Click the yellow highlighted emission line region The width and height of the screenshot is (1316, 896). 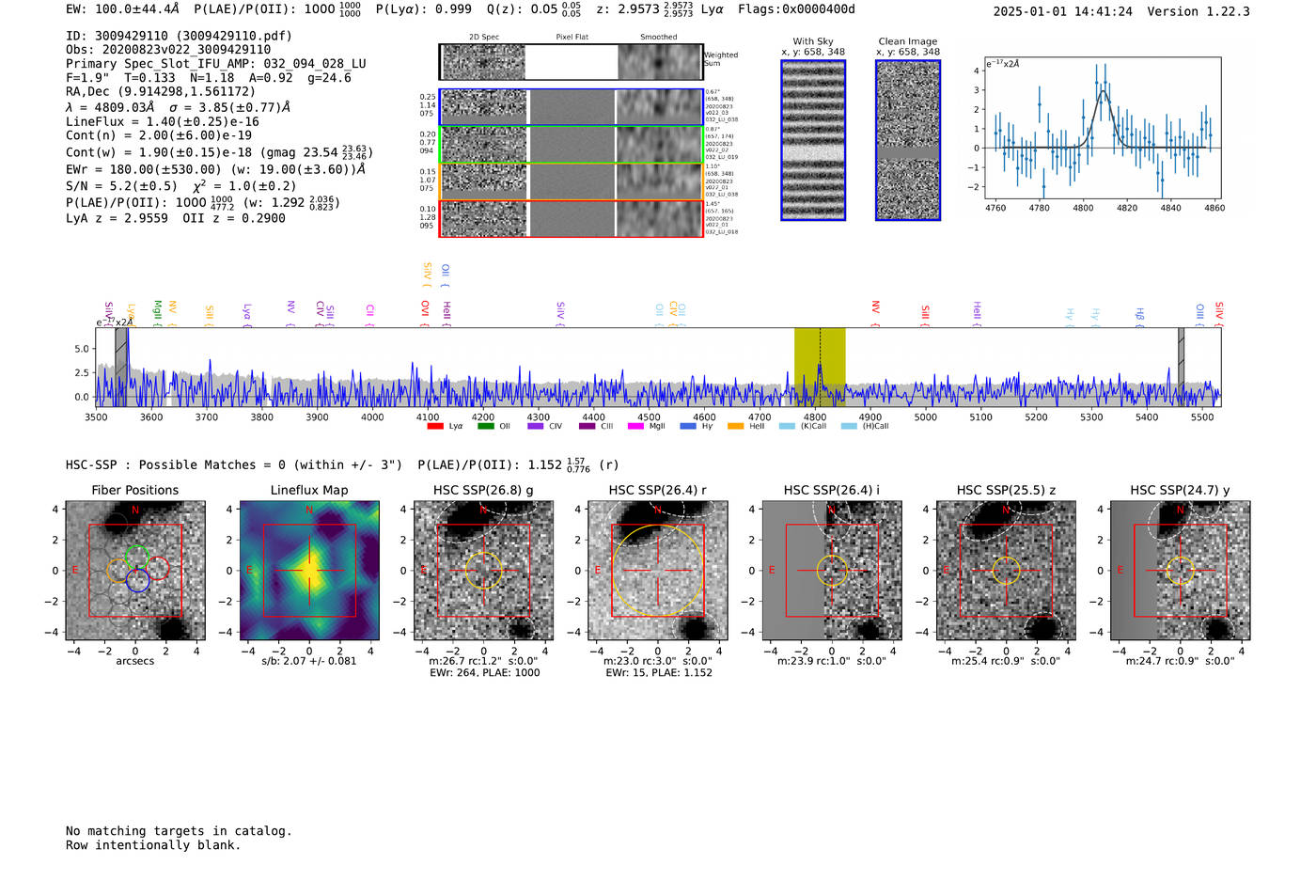click(820, 367)
